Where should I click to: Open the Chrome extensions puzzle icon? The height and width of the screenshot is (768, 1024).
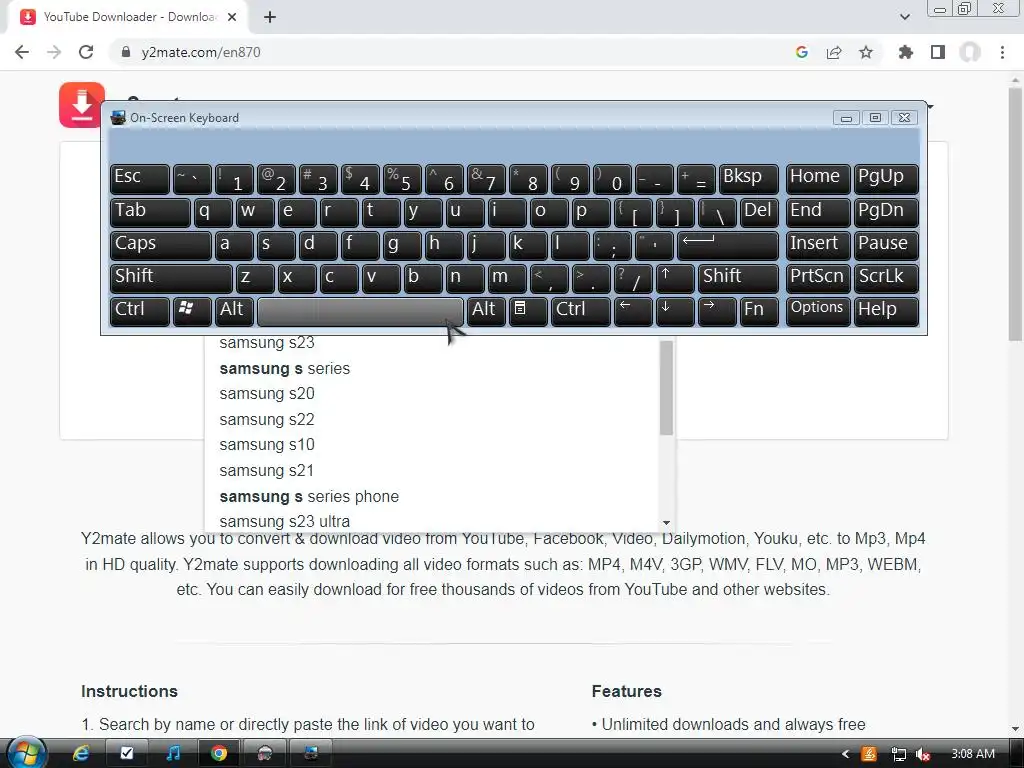[905, 52]
